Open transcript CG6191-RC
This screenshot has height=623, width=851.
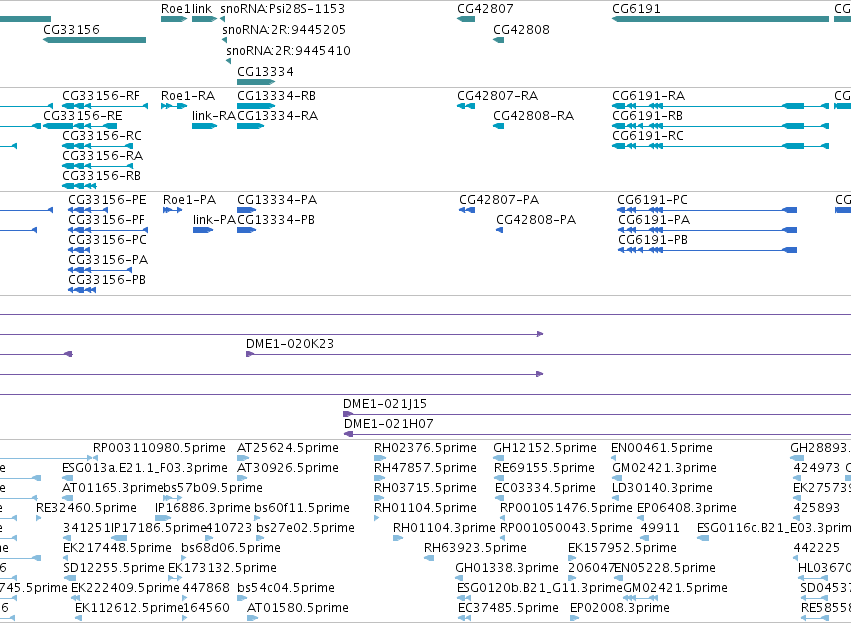click(x=648, y=136)
